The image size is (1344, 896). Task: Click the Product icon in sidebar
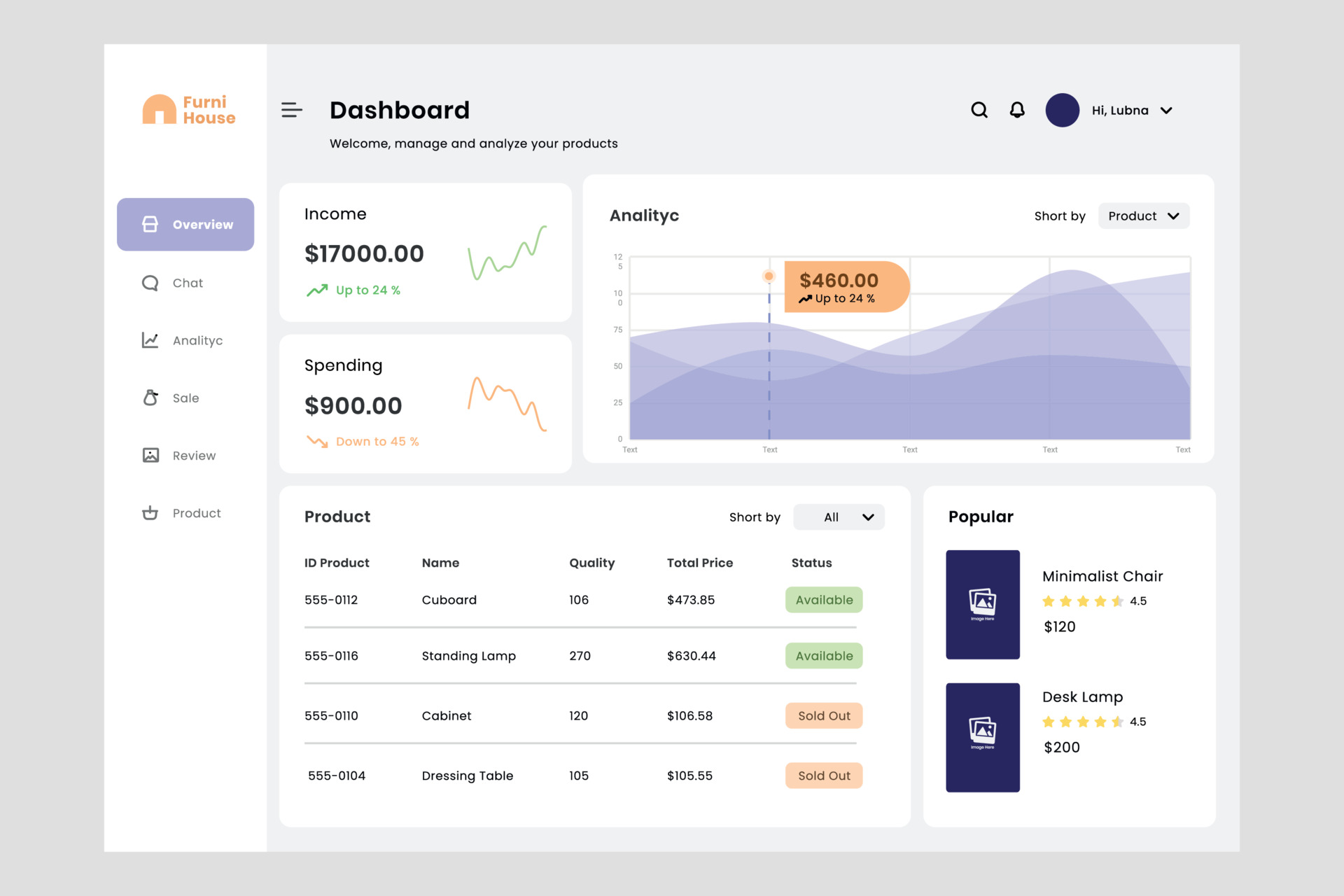[x=149, y=512]
